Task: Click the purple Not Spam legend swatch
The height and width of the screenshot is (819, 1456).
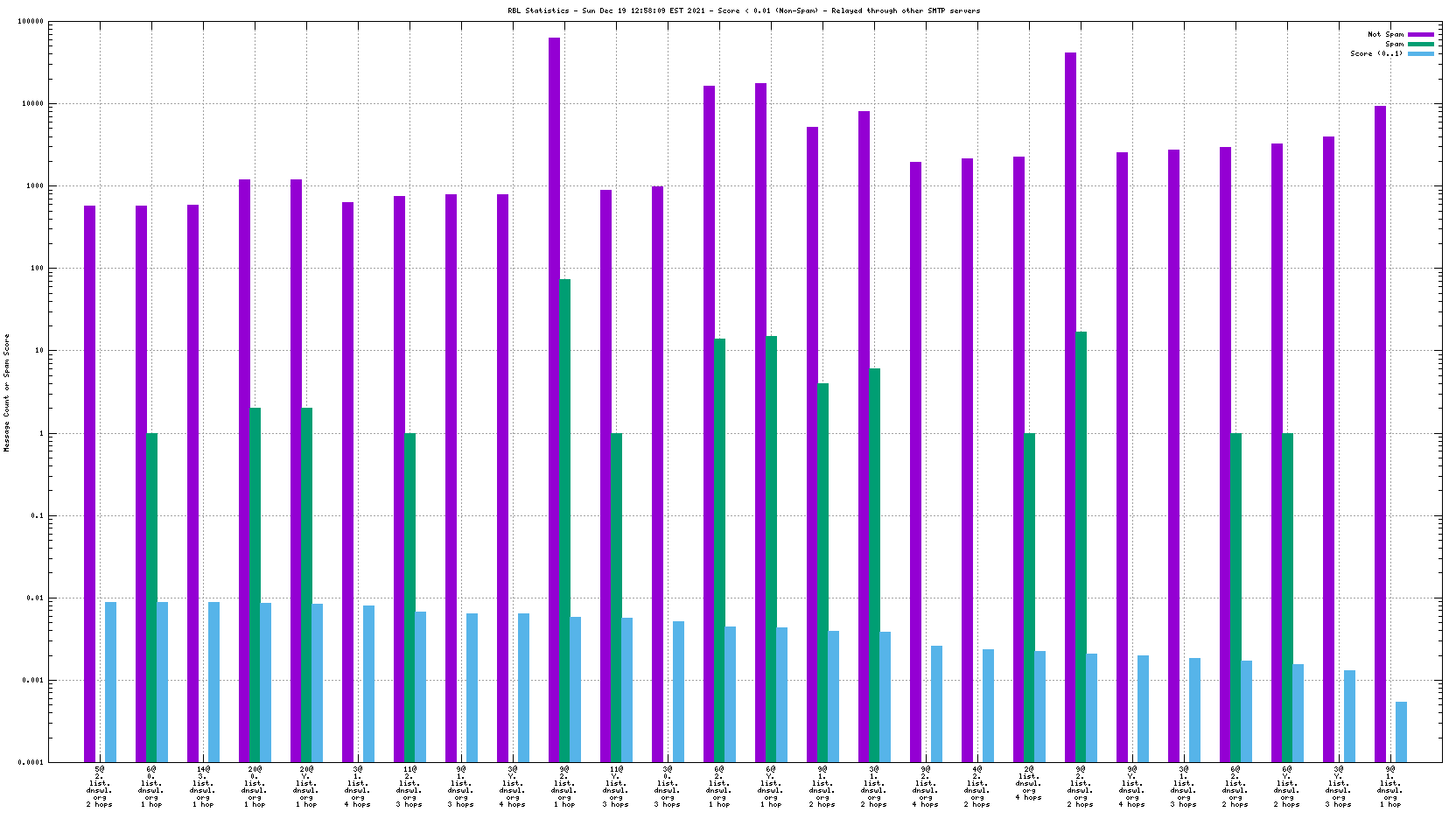Action: click(x=1420, y=34)
